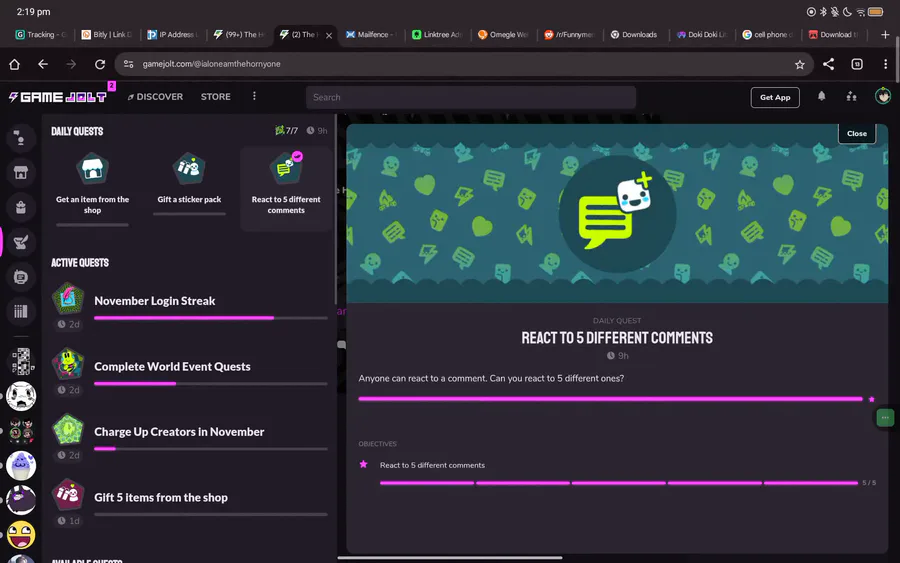Switch to the Downloads tab
Viewport: 900px width, 563px height.
pos(635,35)
